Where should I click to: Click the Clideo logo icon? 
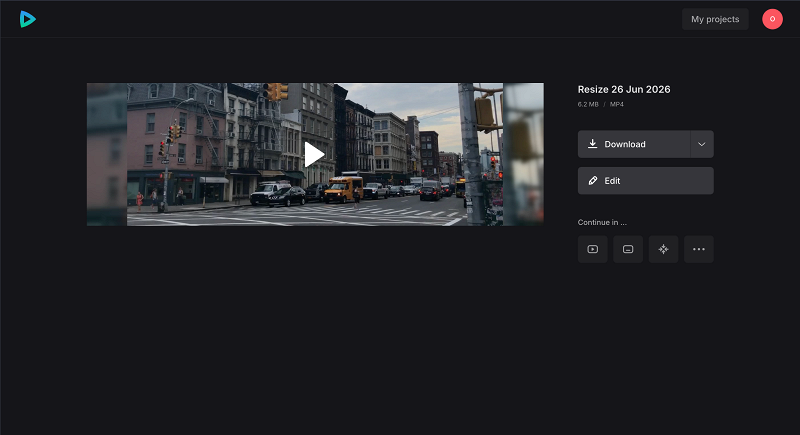click(28, 19)
